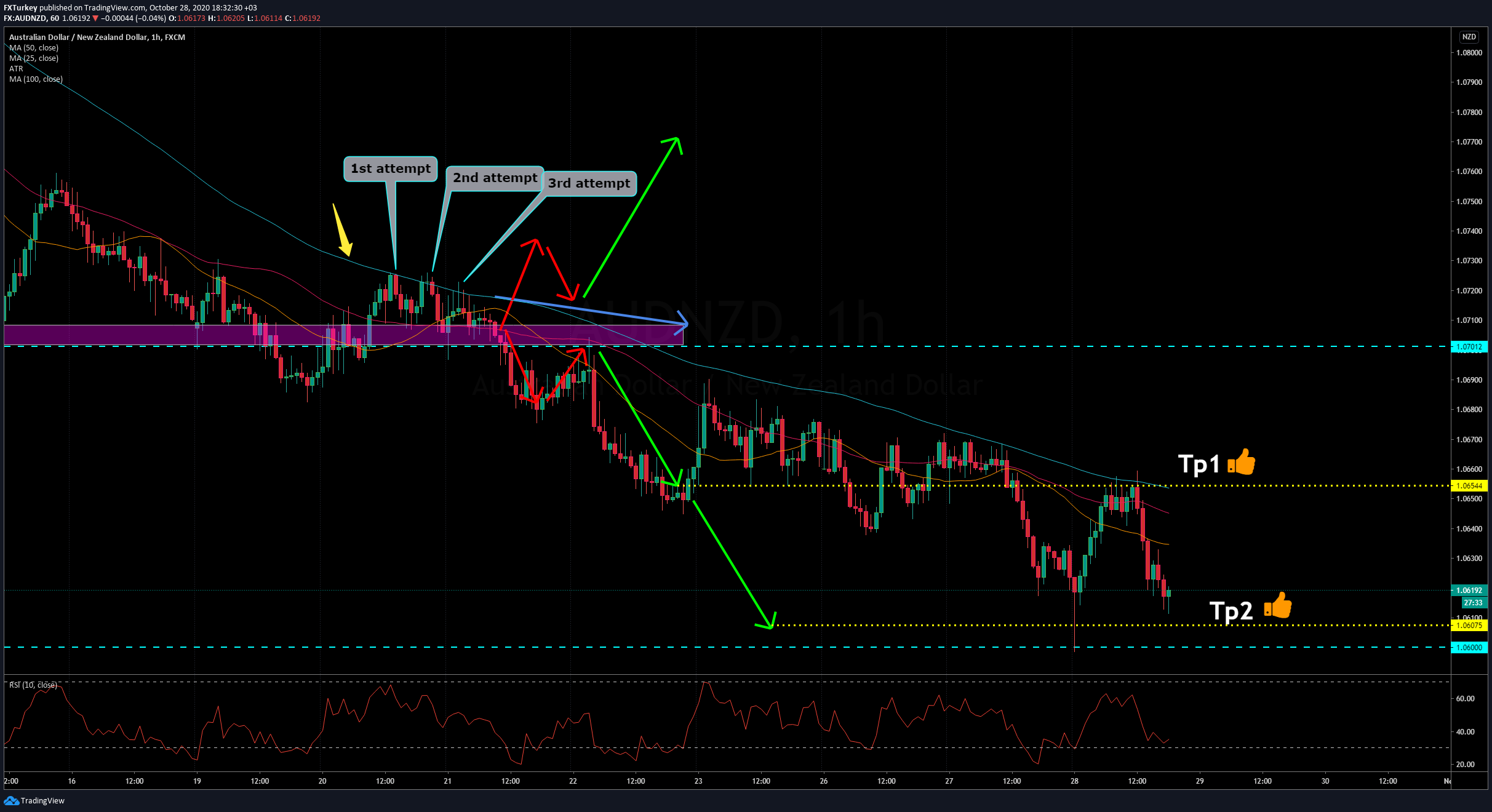Click date 16 on the time axis
The width and height of the screenshot is (1492, 812).
(x=72, y=781)
